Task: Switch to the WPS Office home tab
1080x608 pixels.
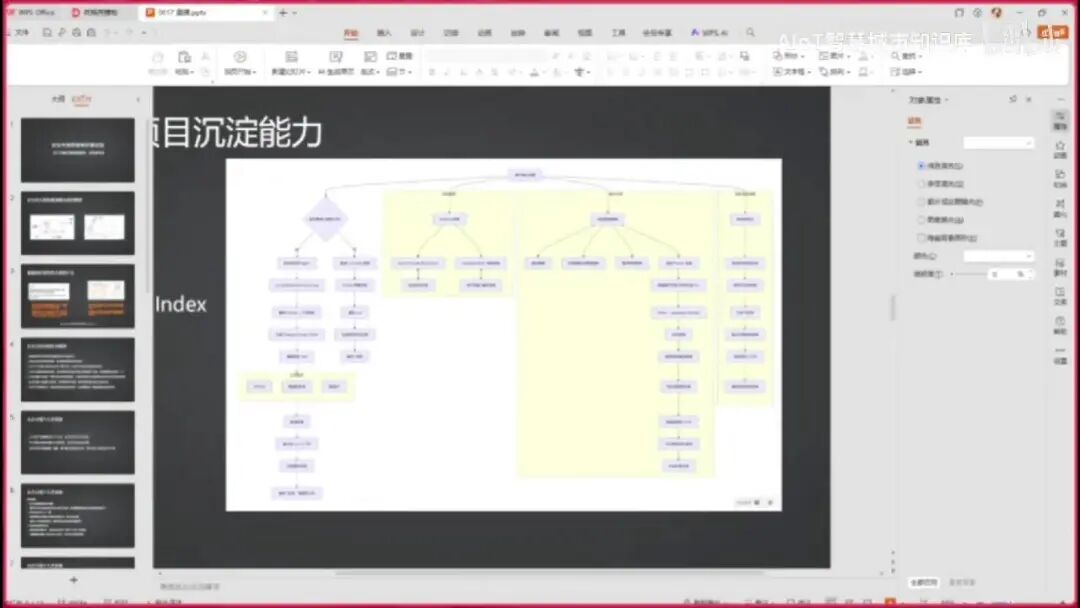Action: (x=31, y=12)
